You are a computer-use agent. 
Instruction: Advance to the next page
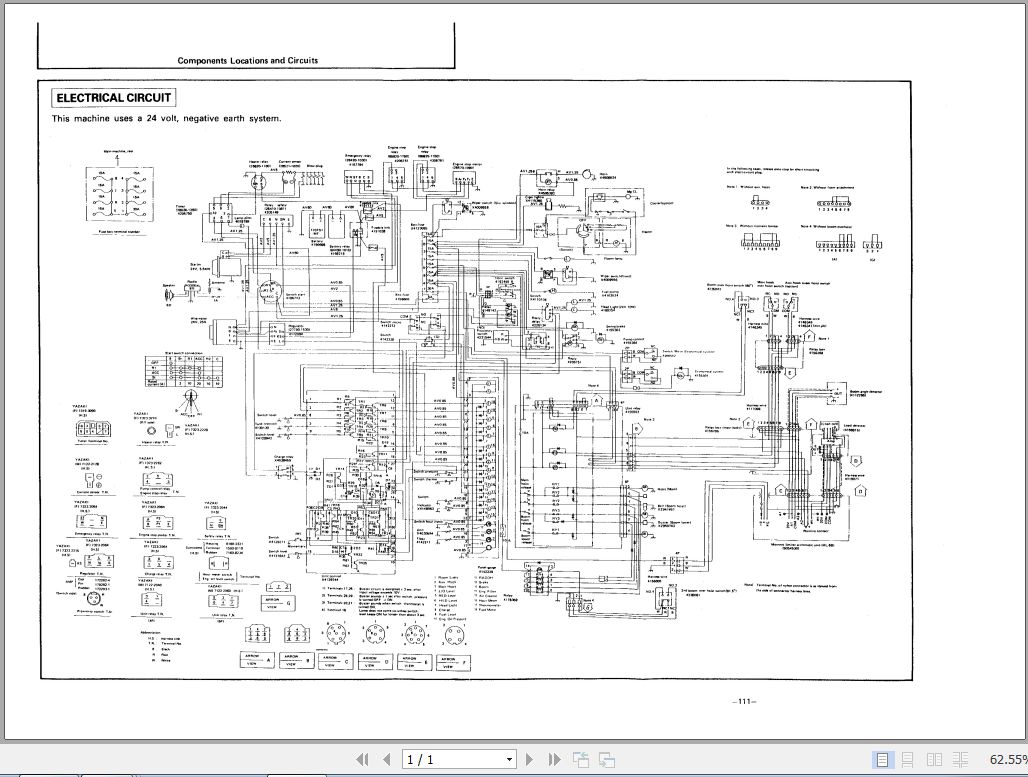point(530,760)
